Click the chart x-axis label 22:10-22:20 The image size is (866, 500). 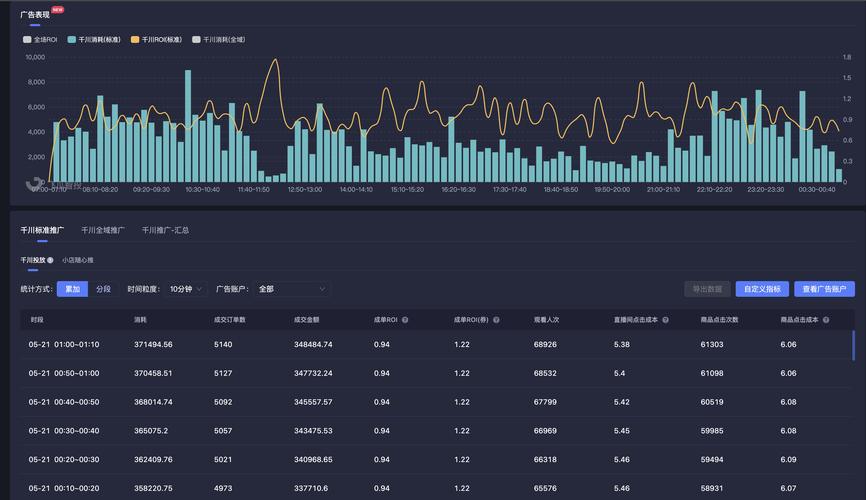click(x=714, y=190)
